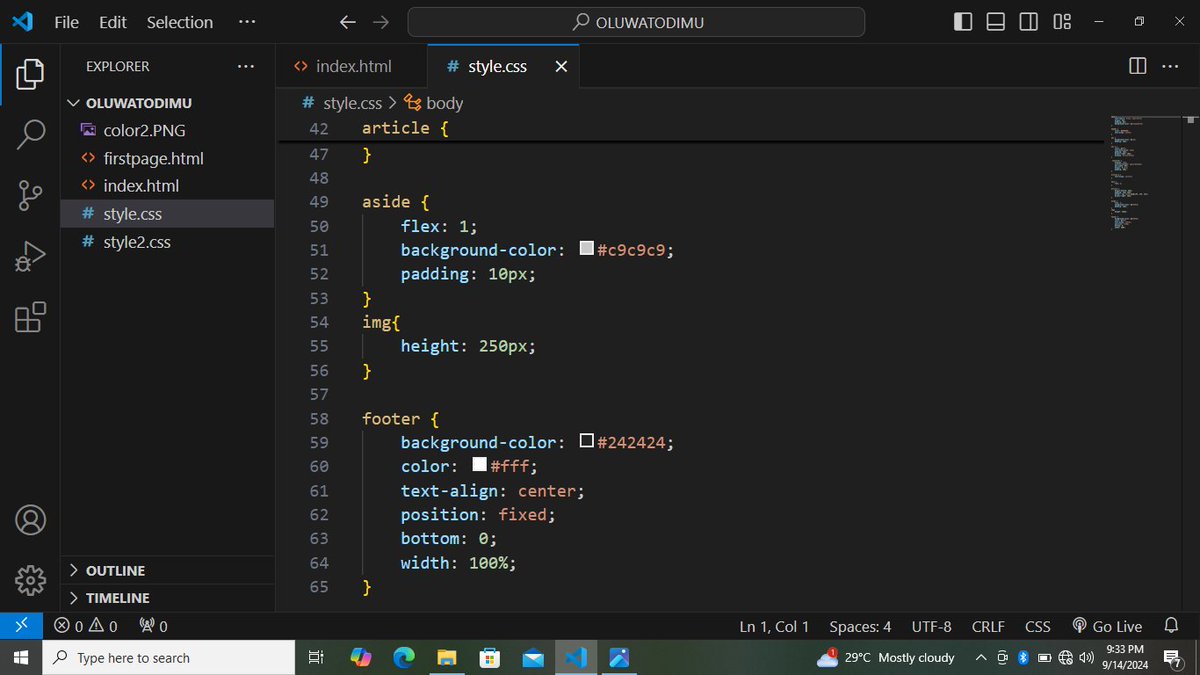Image resolution: width=1200 pixels, height=675 pixels.
Task: Start Go Live server
Action: tap(1107, 627)
